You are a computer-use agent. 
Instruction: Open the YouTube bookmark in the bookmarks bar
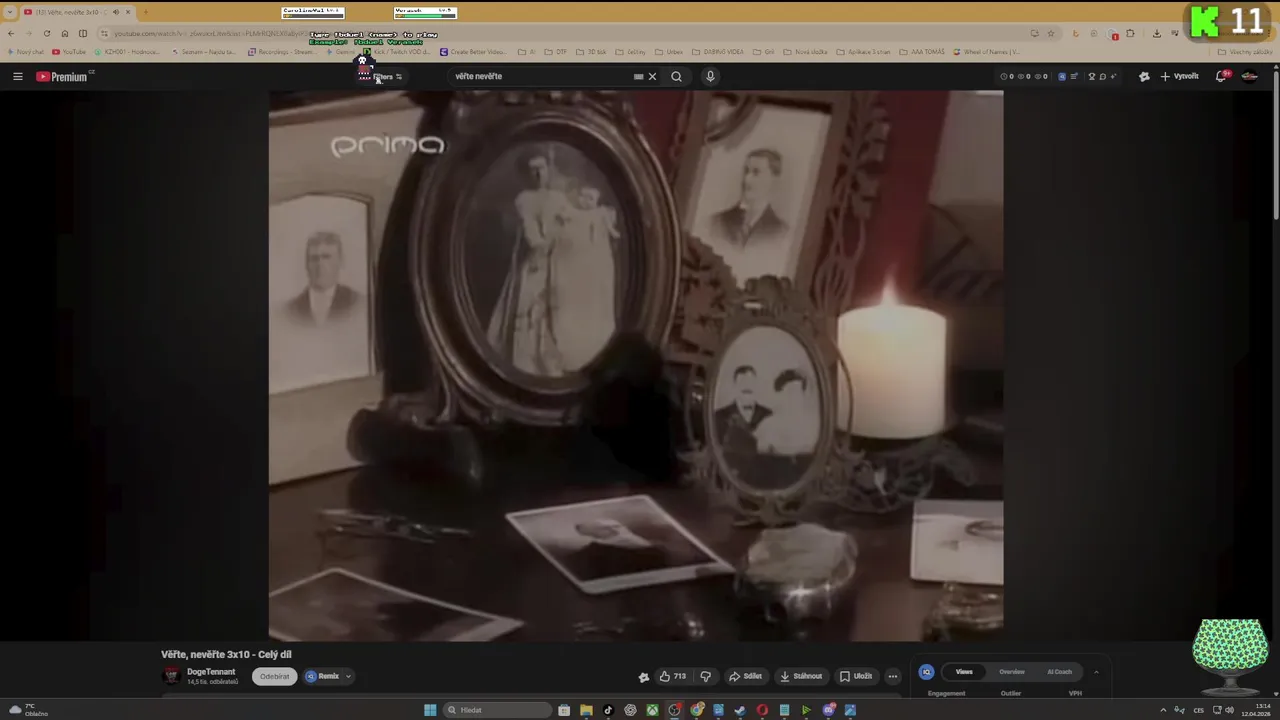coord(70,52)
